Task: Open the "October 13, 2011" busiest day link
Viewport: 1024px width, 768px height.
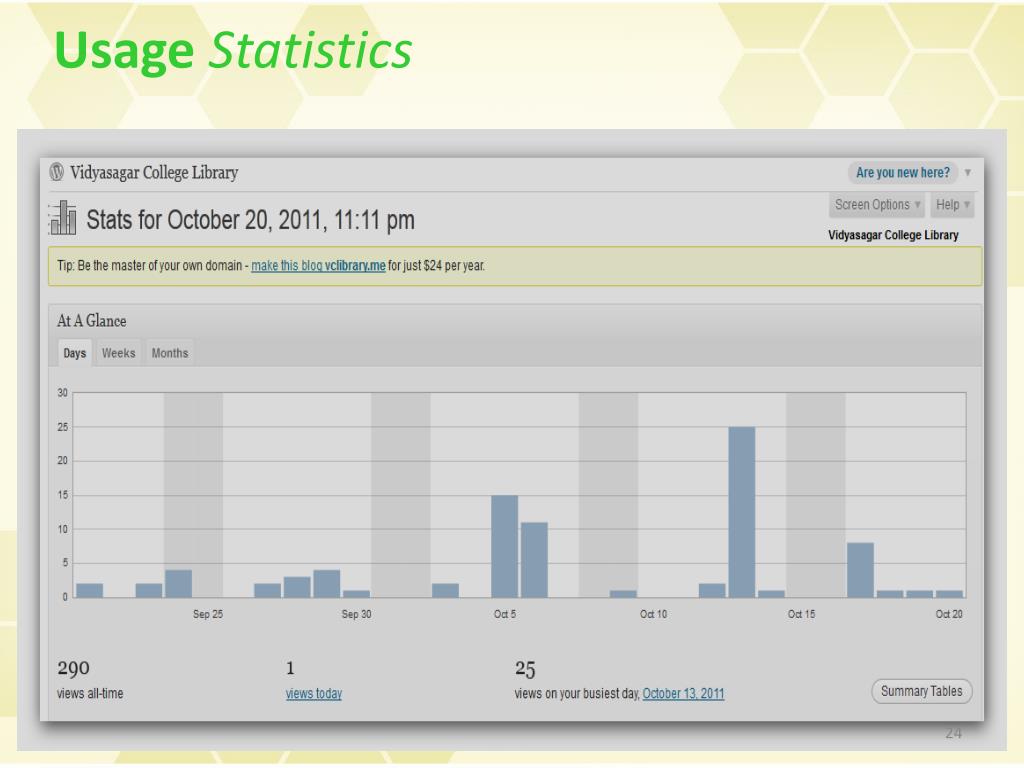Action: click(x=683, y=694)
